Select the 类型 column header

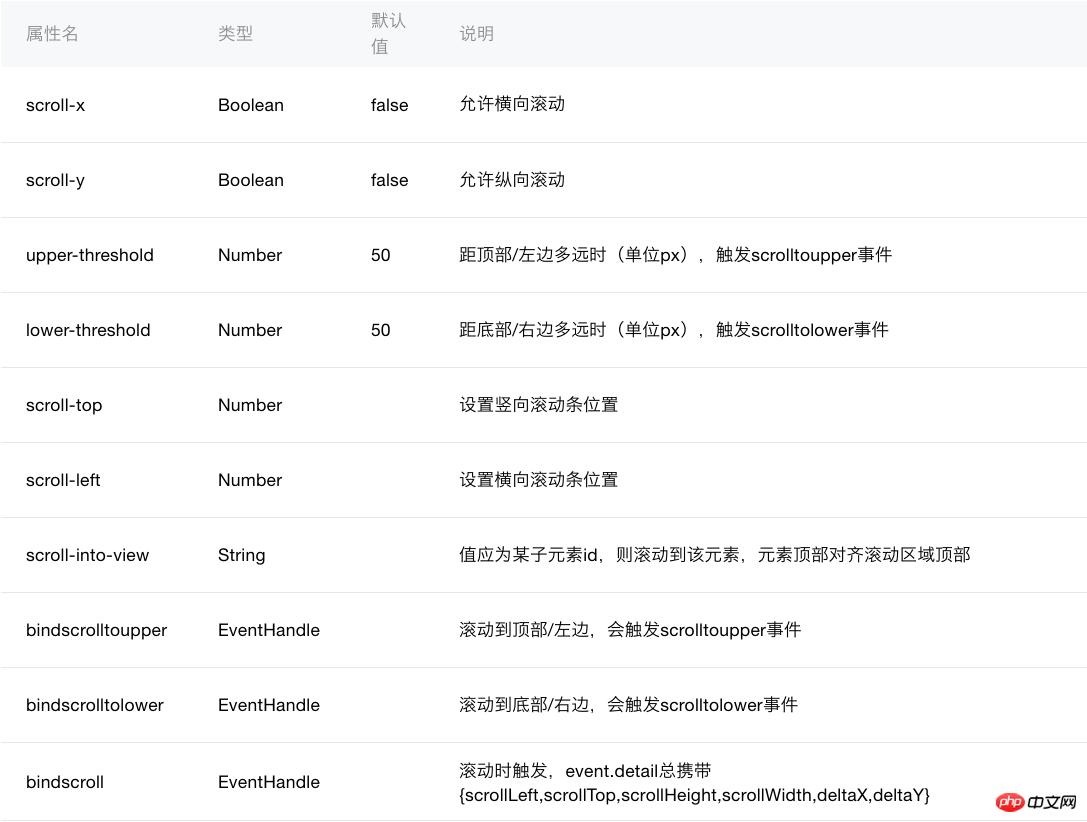pos(236,33)
